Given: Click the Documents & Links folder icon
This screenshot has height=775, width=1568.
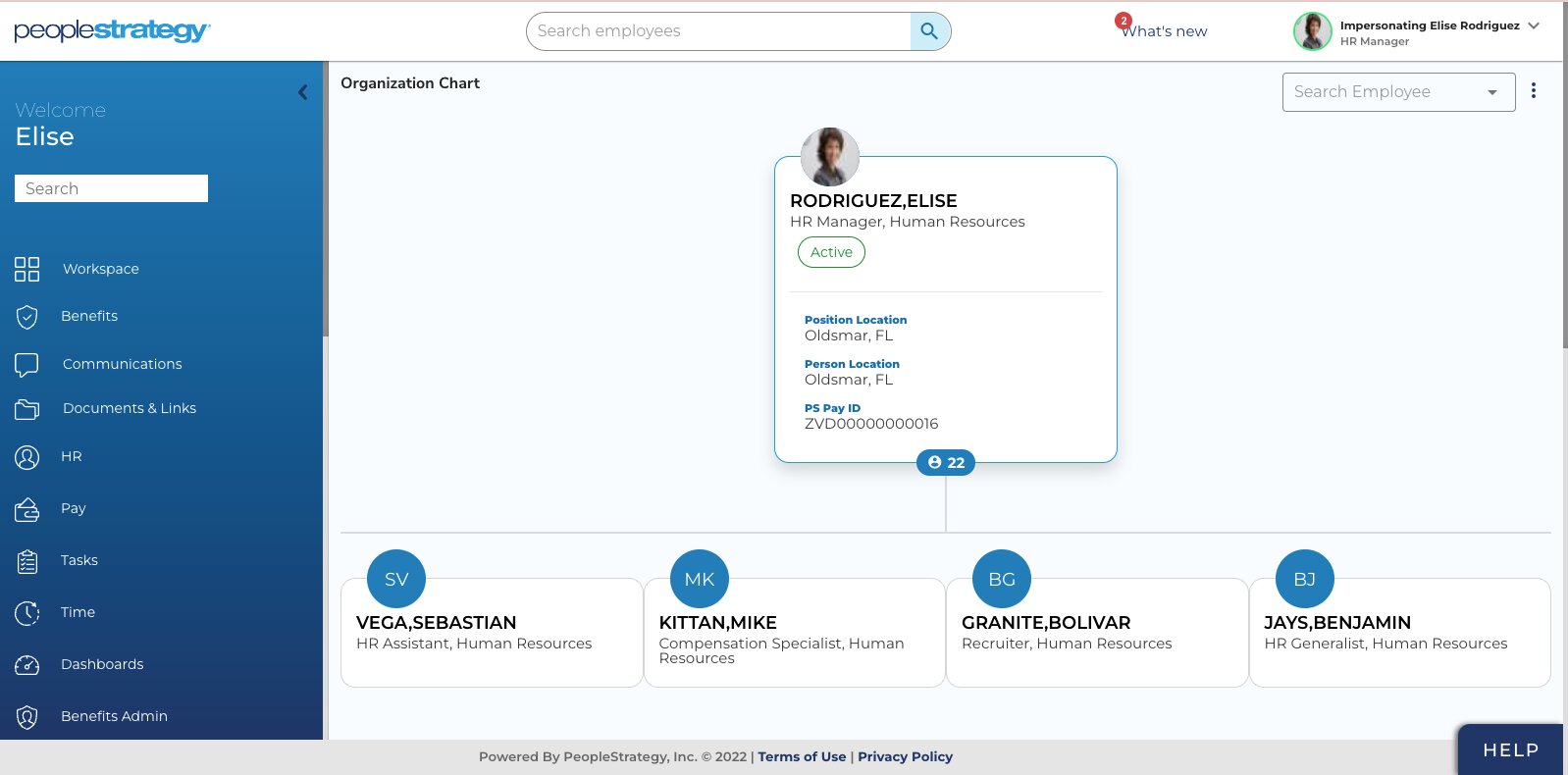Looking at the screenshot, I should [x=27, y=409].
